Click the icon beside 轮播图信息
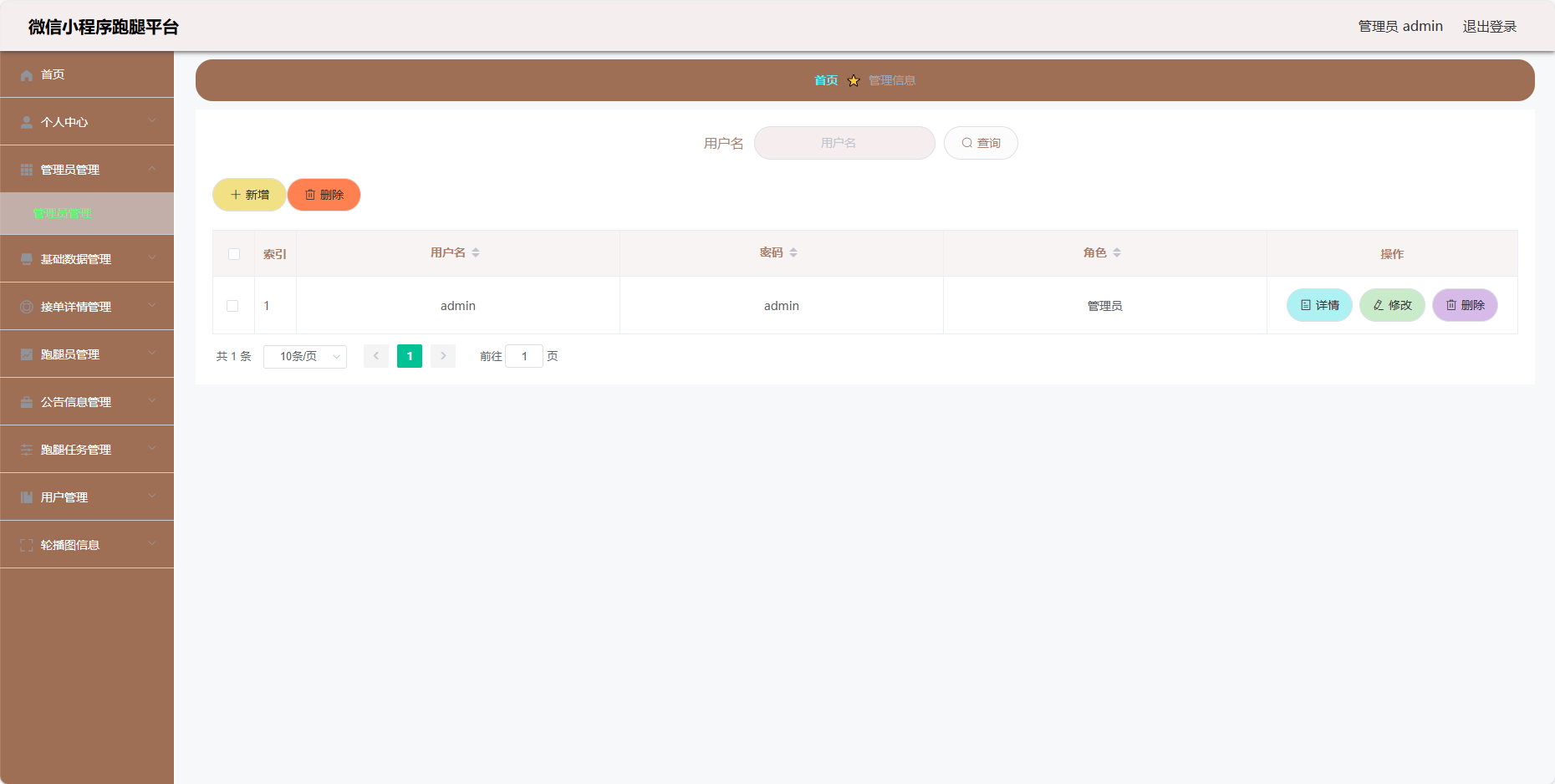The height and width of the screenshot is (784, 1555). click(x=27, y=545)
